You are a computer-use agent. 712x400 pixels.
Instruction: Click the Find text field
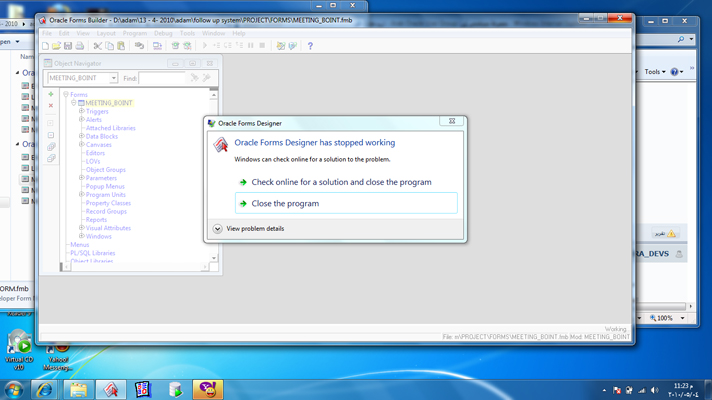(x=161, y=78)
